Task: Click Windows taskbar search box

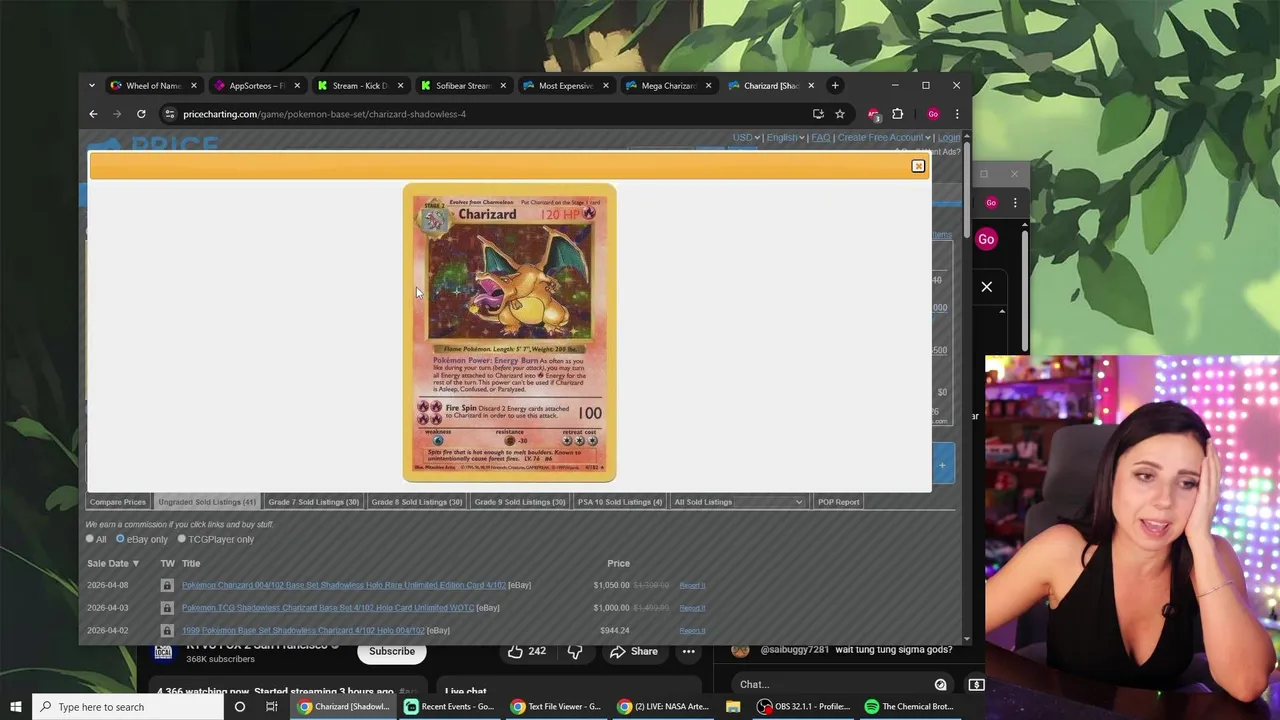Action: pyautogui.click(x=128, y=707)
